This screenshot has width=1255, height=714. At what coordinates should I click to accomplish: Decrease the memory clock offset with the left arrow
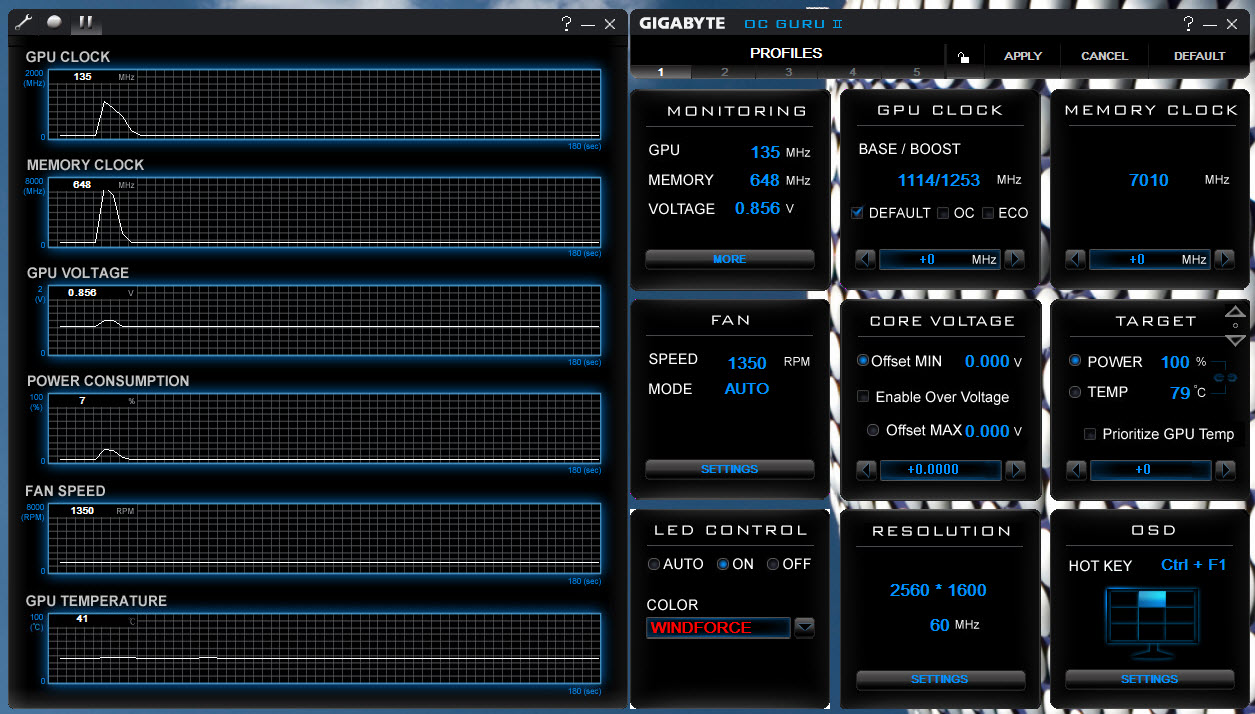[1076, 260]
